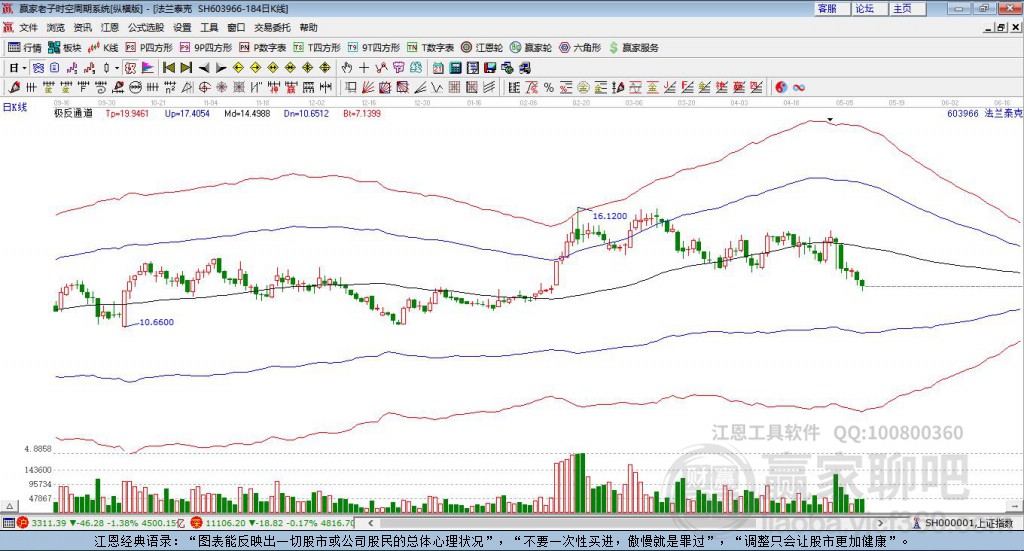Select the red-blue yin-yang icon
Viewport: 1024px width, 551px height.
point(781,87)
